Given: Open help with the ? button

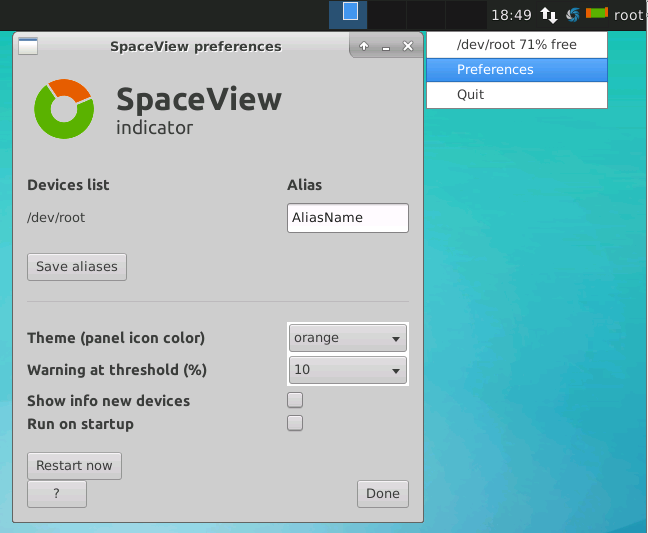Looking at the screenshot, I should pyautogui.click(x=57, y=494).
